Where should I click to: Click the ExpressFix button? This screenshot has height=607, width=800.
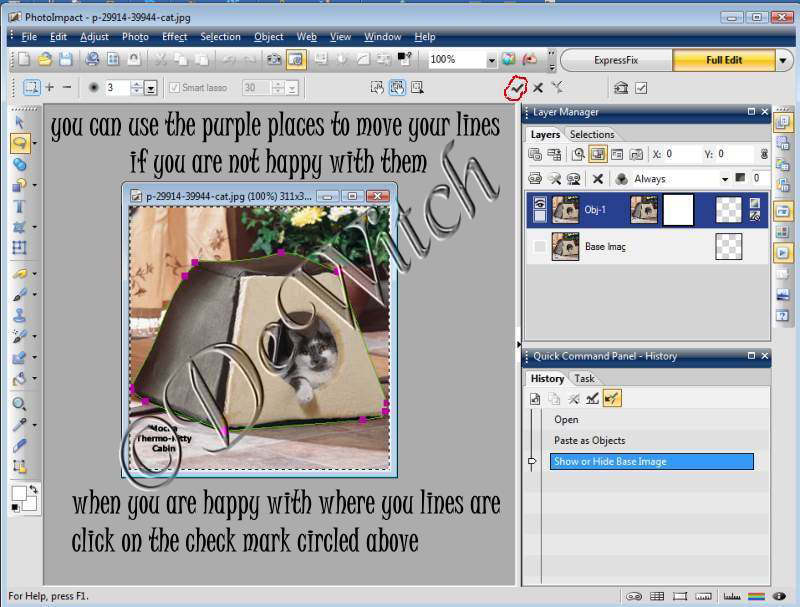[615, 60]
